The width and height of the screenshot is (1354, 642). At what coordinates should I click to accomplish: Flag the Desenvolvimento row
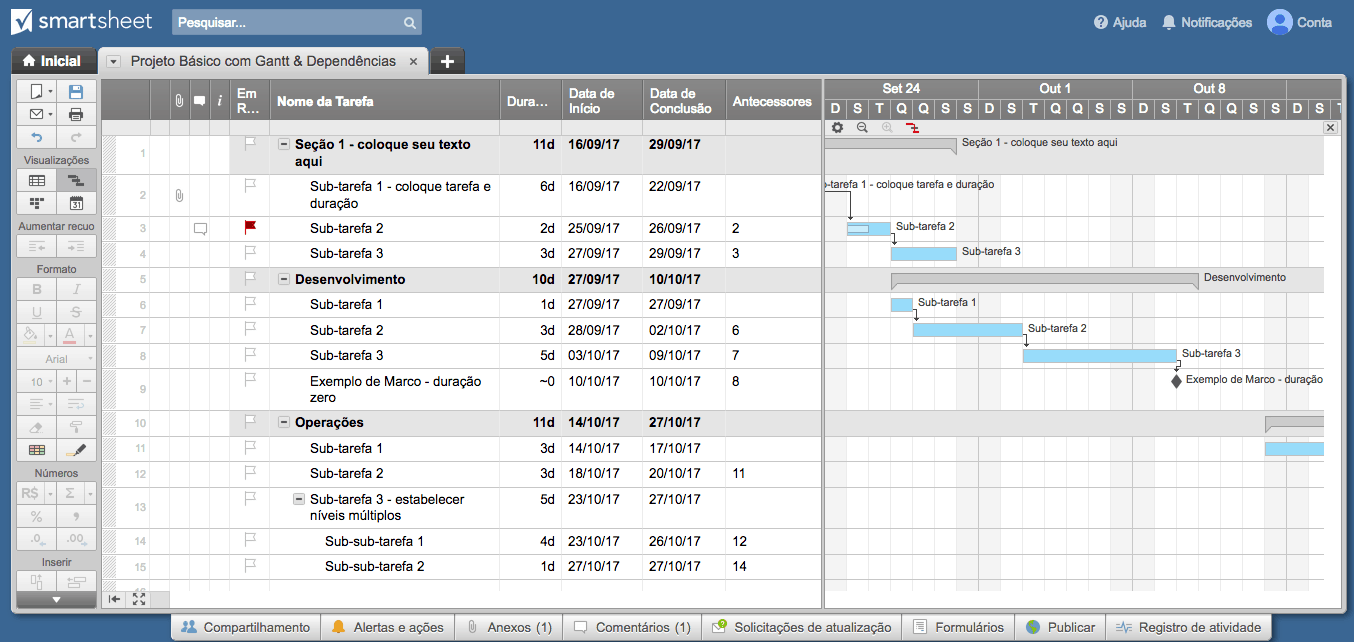[250, 279]
